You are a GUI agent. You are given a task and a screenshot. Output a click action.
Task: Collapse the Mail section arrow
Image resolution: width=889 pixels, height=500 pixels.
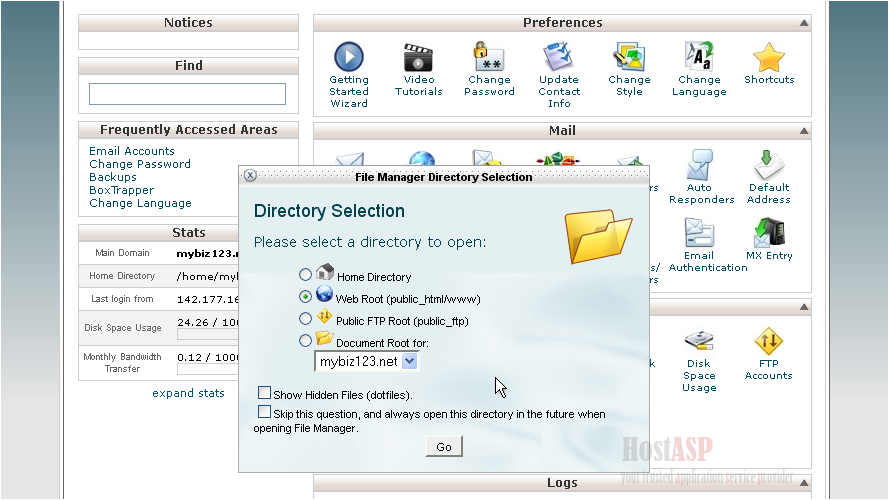tap(803, 131)
